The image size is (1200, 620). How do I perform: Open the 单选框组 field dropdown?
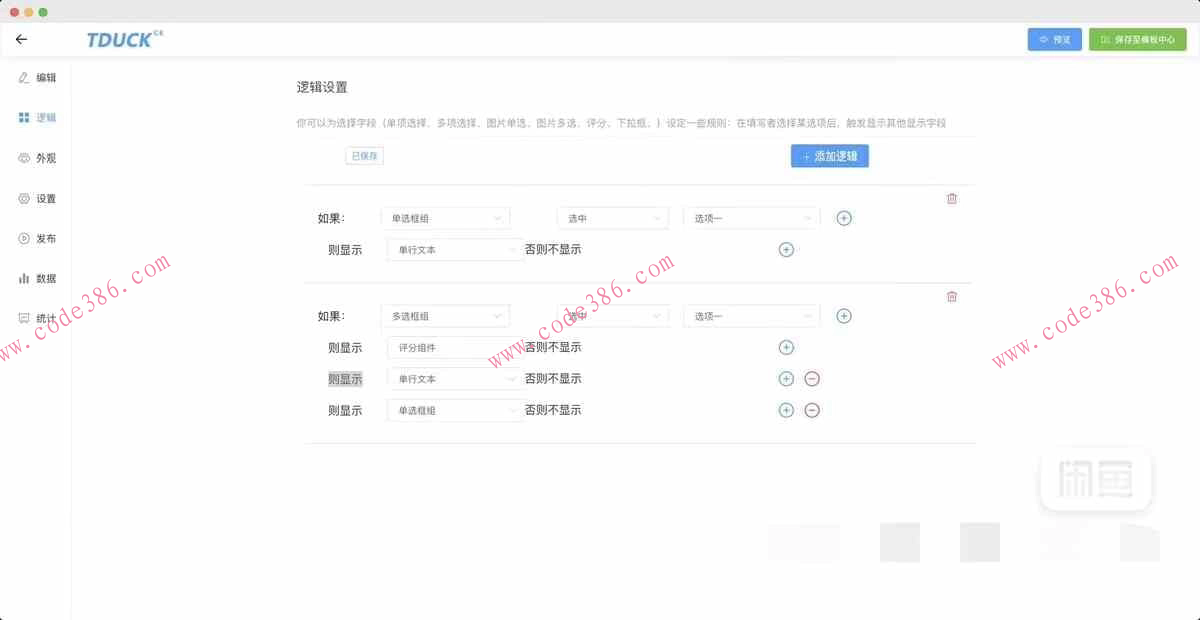pyautogui.click(x=445, y=217)
